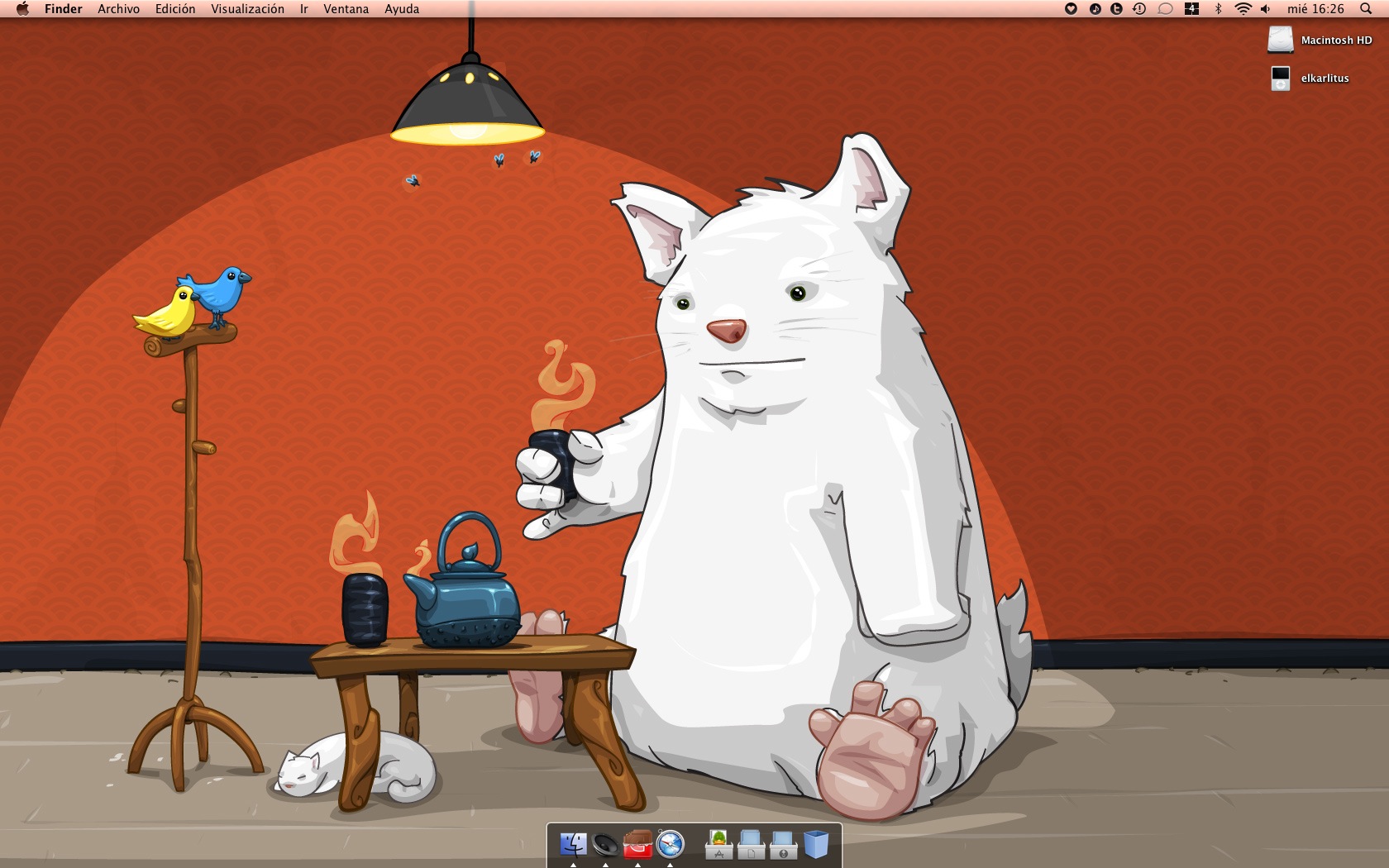This screenshot has height=868, width=1389.
Task: Open the volume control in menu bar
Action: 1265,9
